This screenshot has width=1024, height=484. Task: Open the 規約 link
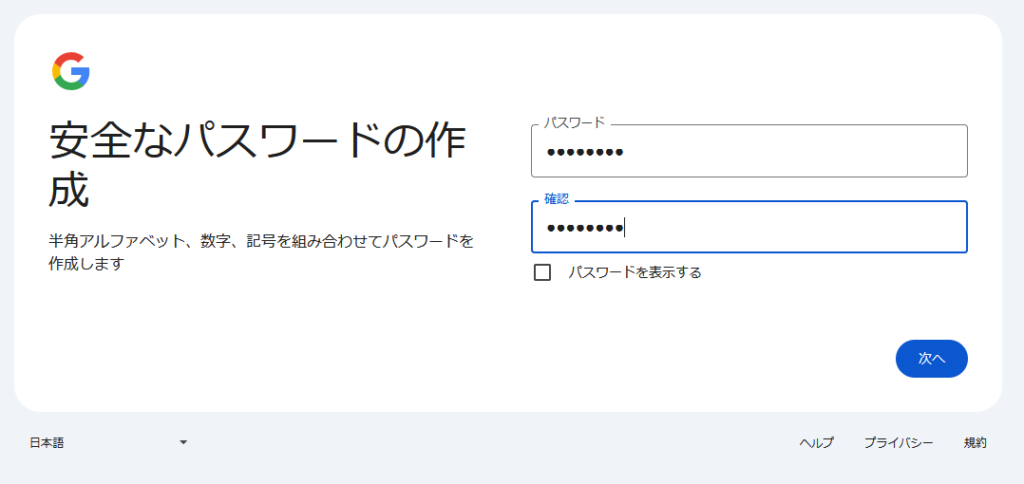tap(975, 442)
